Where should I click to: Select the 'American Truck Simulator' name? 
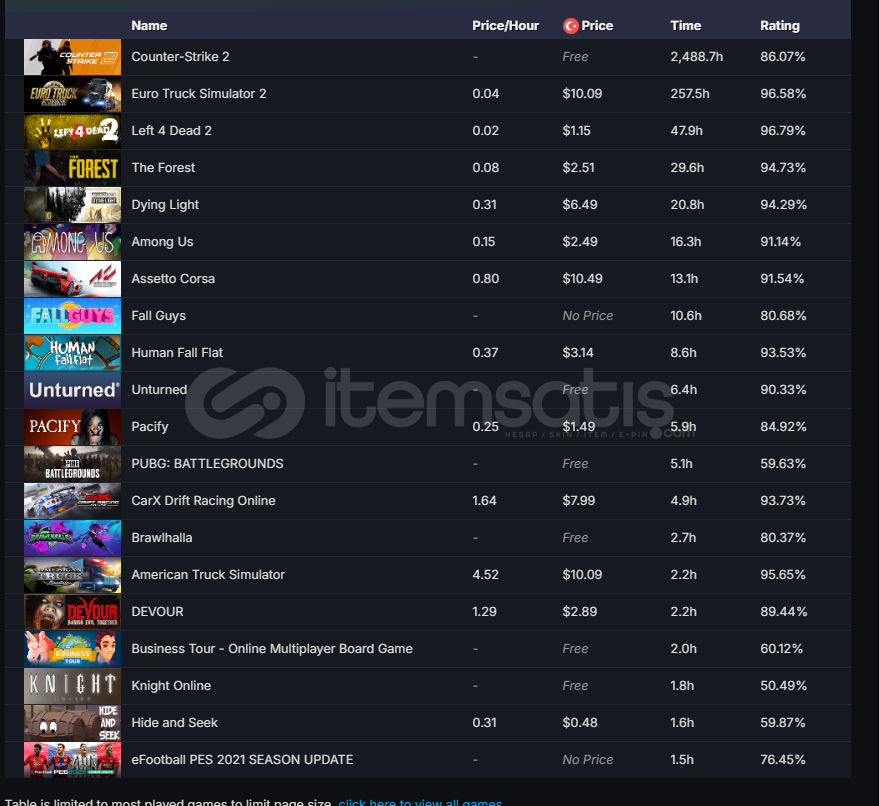[208, 575]
